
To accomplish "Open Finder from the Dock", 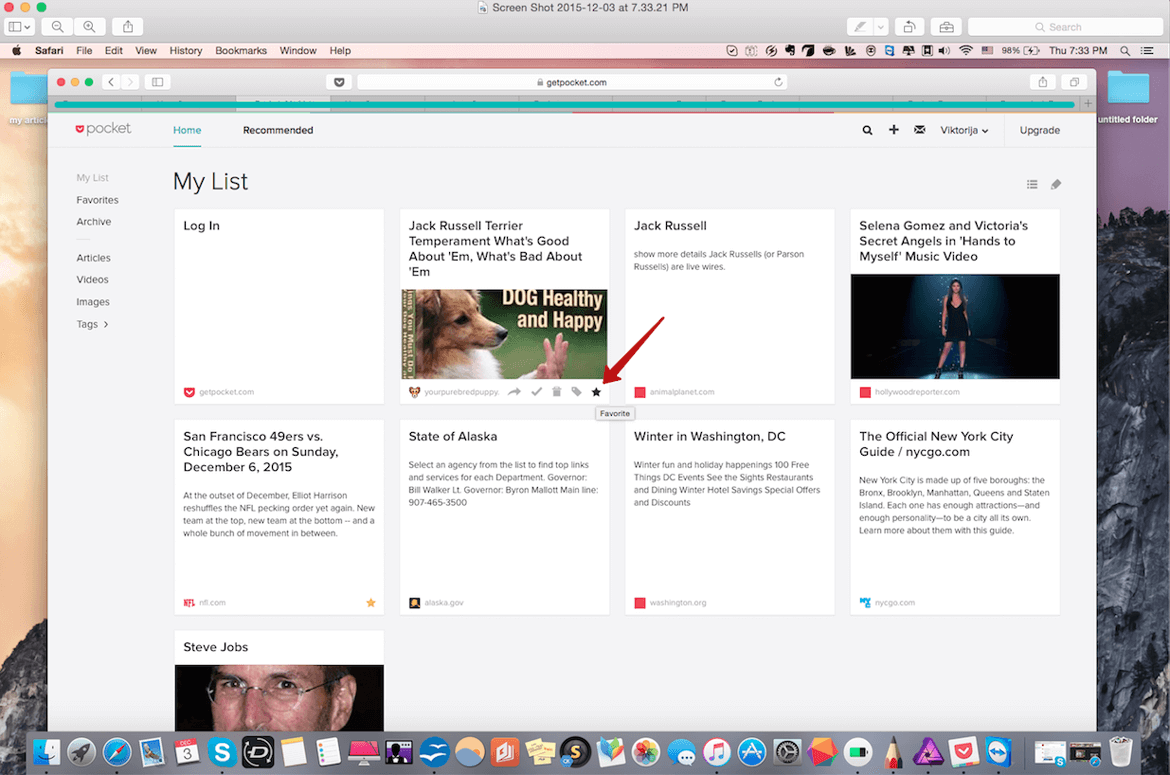I will (46, 752).
